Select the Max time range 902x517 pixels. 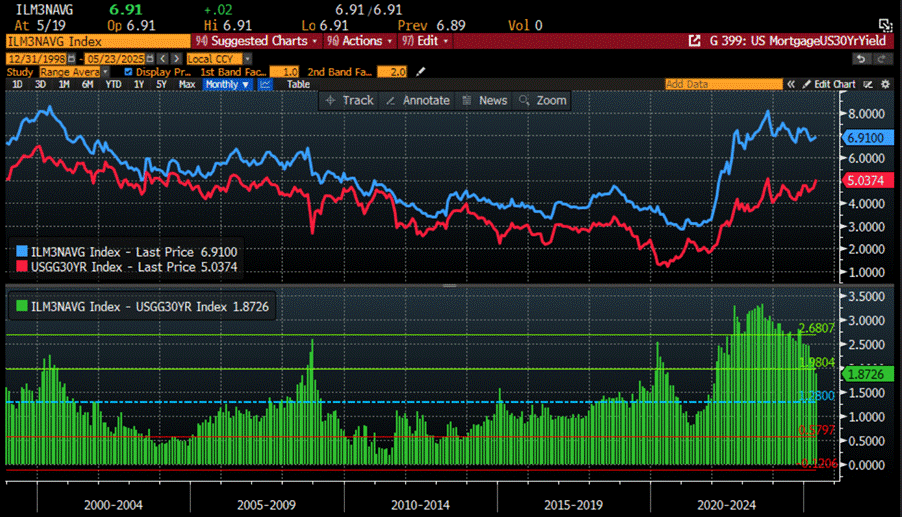tap(187, 85)
